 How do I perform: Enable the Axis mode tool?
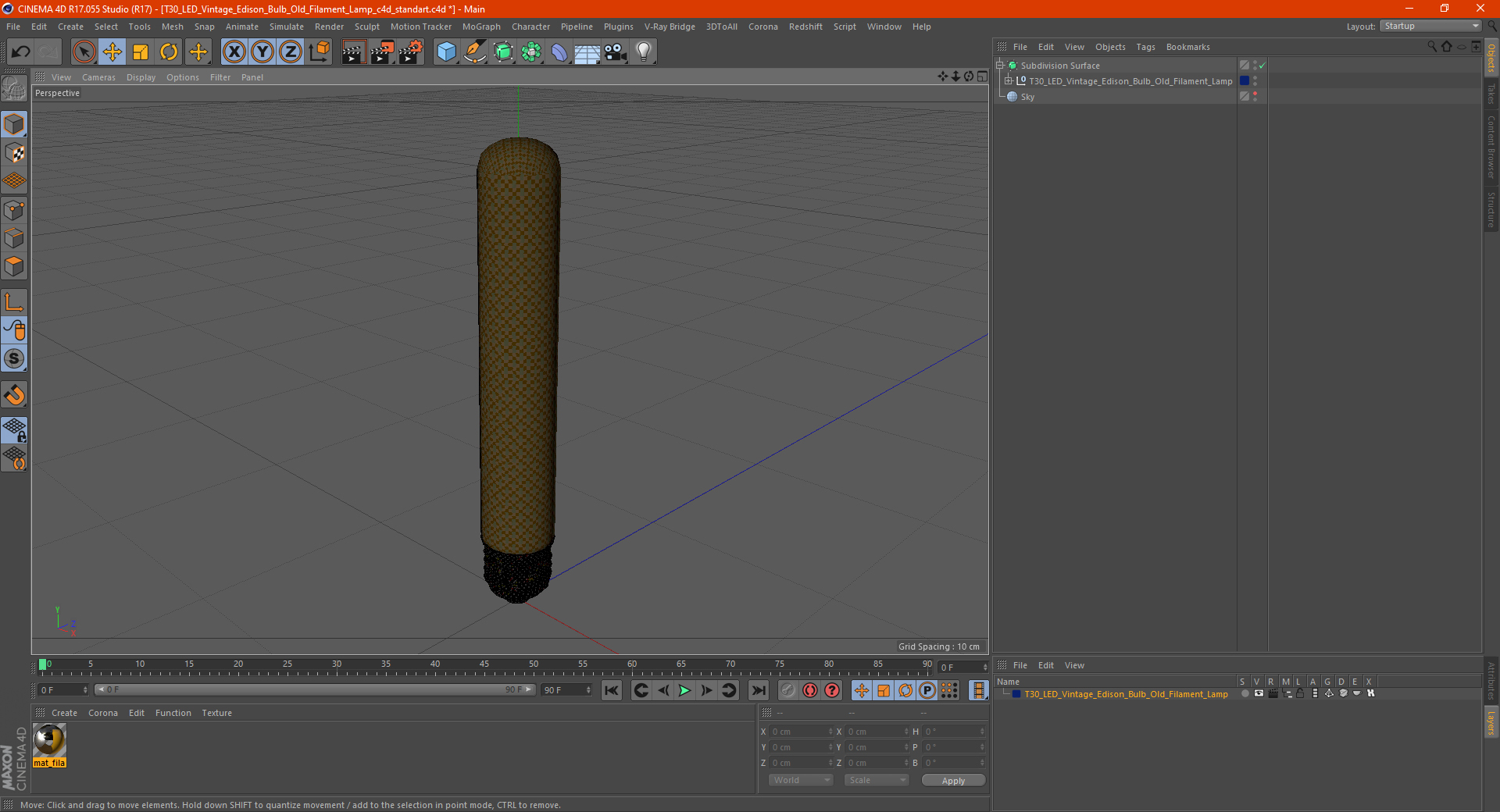(14, 302)
